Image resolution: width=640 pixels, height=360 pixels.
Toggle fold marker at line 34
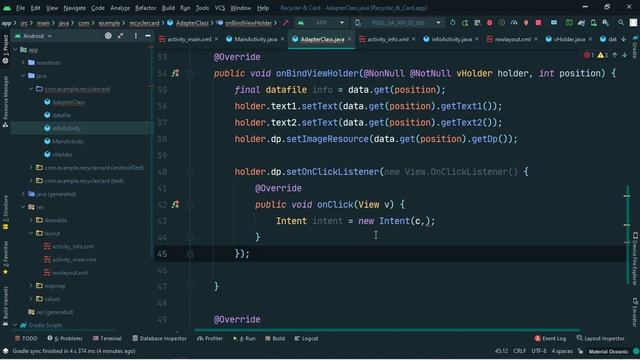pyautogui.click(x=190, y=73)
